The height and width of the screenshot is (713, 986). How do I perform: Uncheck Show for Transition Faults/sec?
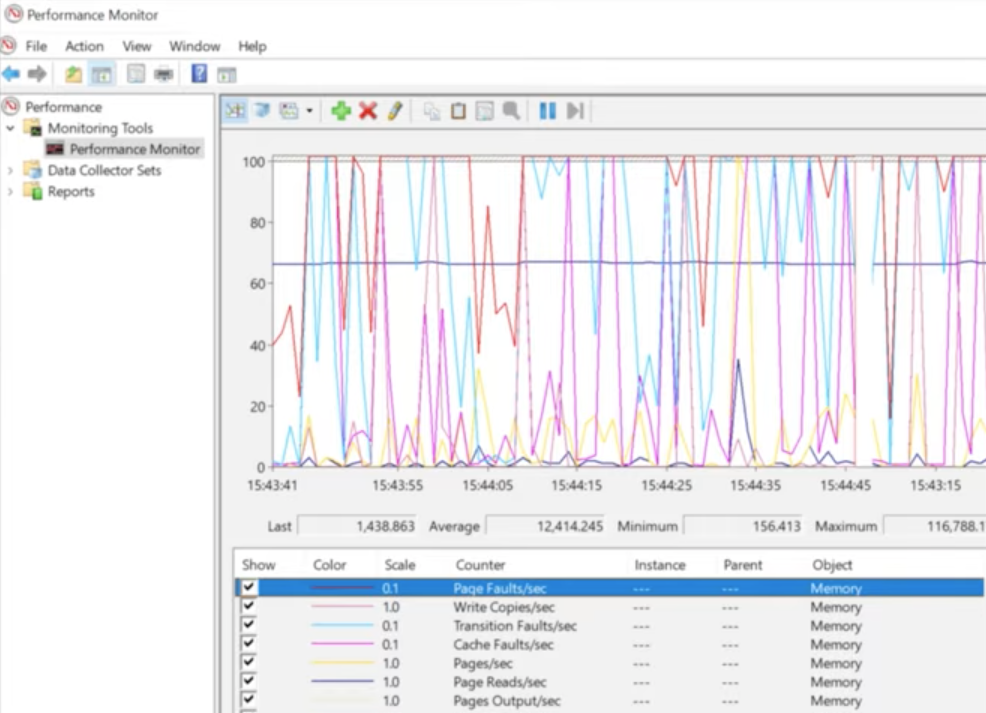pos(249,624)
